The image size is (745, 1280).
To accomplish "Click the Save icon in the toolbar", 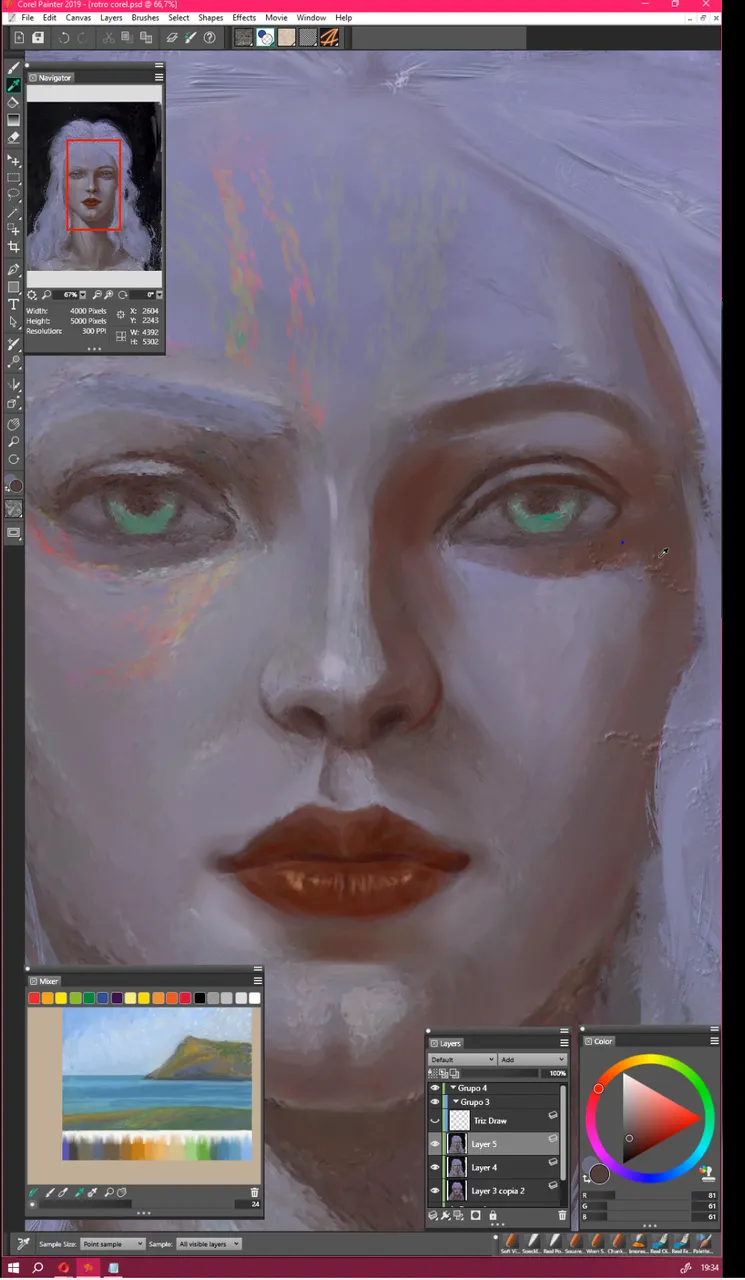I will (x=38, y=38).
